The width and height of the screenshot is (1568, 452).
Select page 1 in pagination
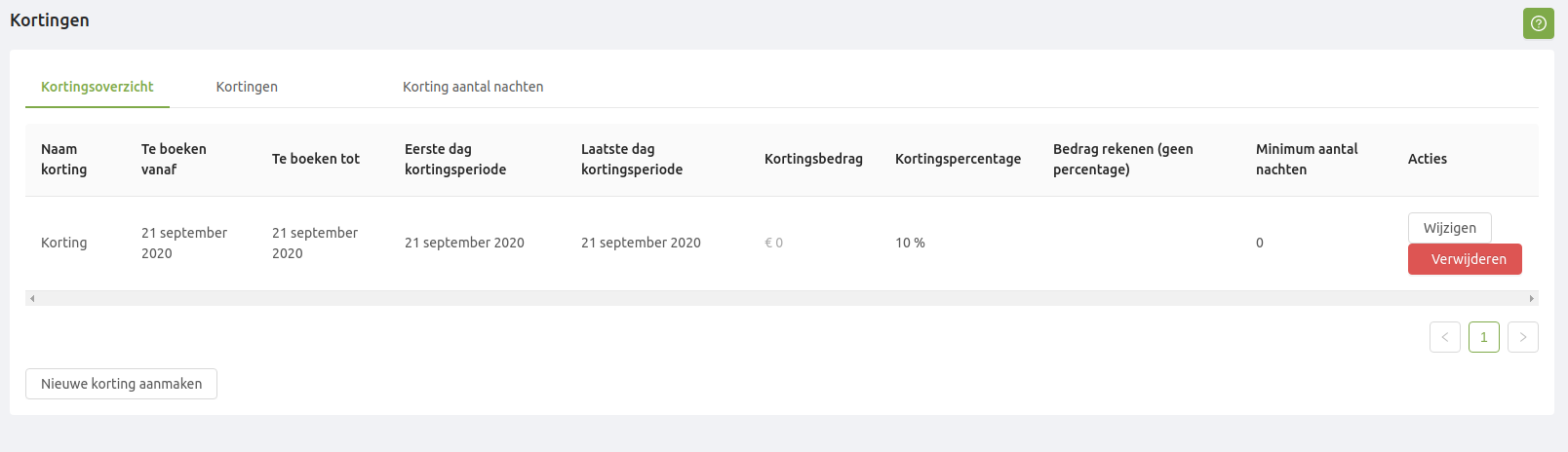pos(1483,337)
